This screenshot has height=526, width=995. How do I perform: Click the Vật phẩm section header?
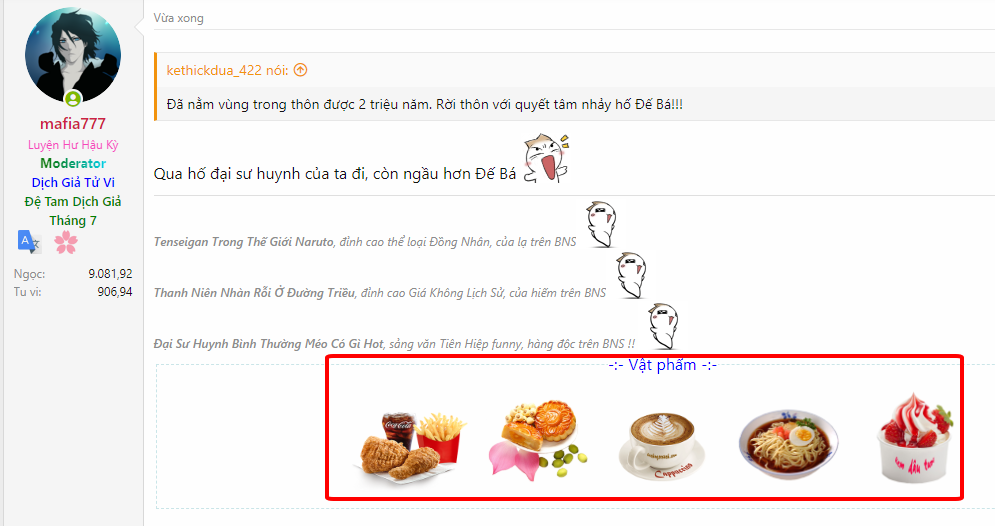tap(662, 365)
